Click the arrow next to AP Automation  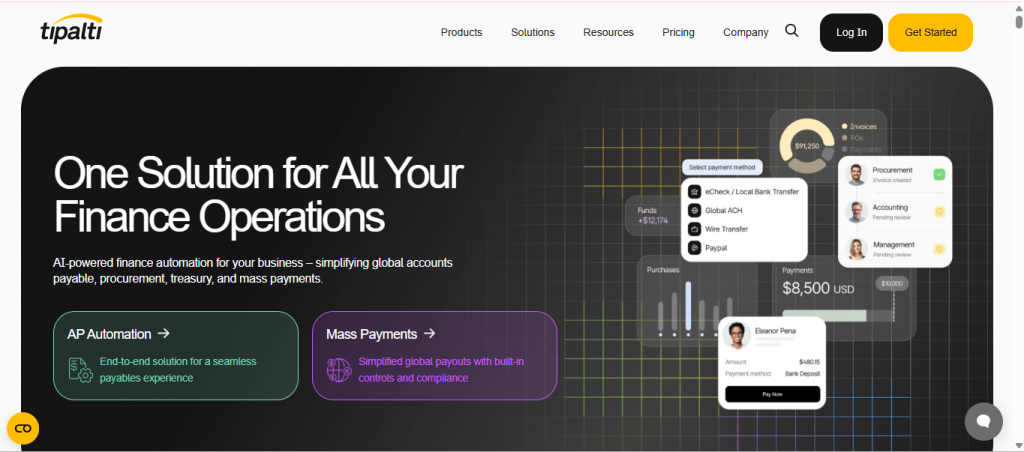164,333
